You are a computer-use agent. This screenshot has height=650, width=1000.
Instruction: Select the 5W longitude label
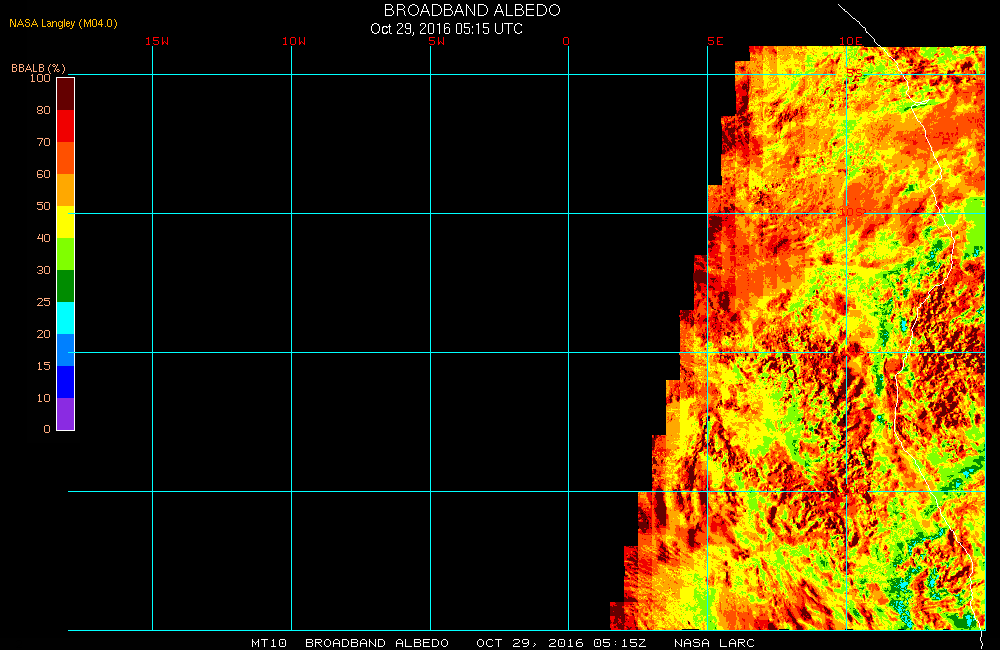tap(435, 41)
